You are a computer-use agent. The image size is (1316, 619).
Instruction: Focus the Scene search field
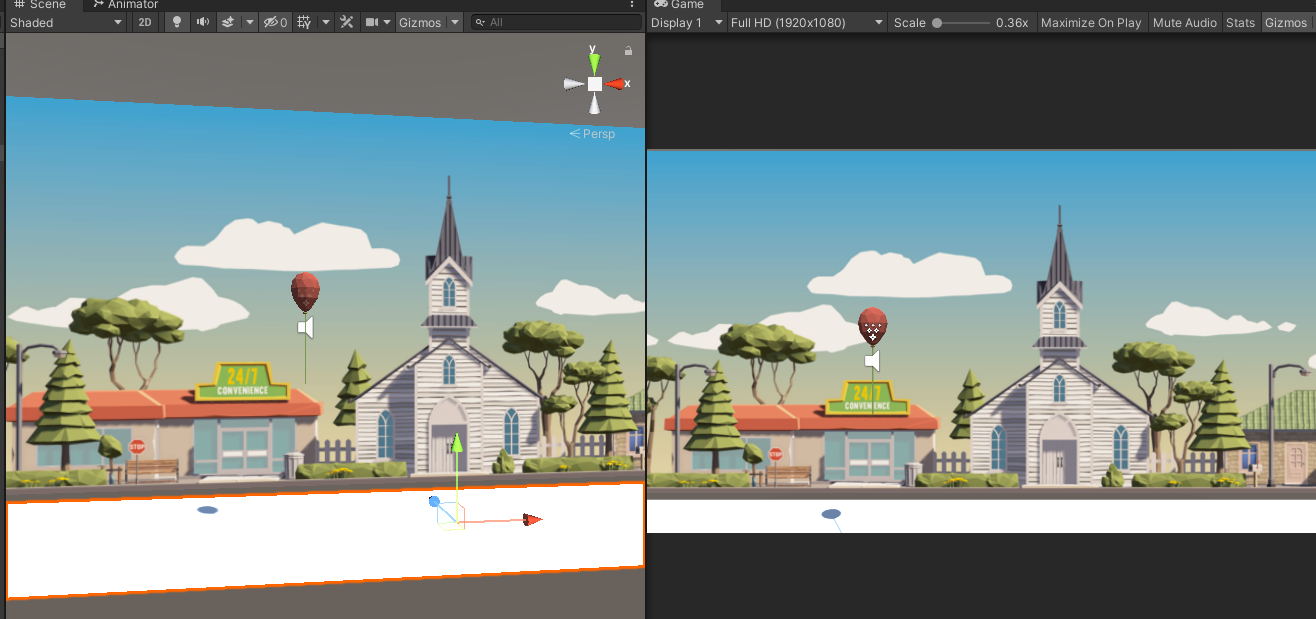pyautogui.click(x=556, y=22)
